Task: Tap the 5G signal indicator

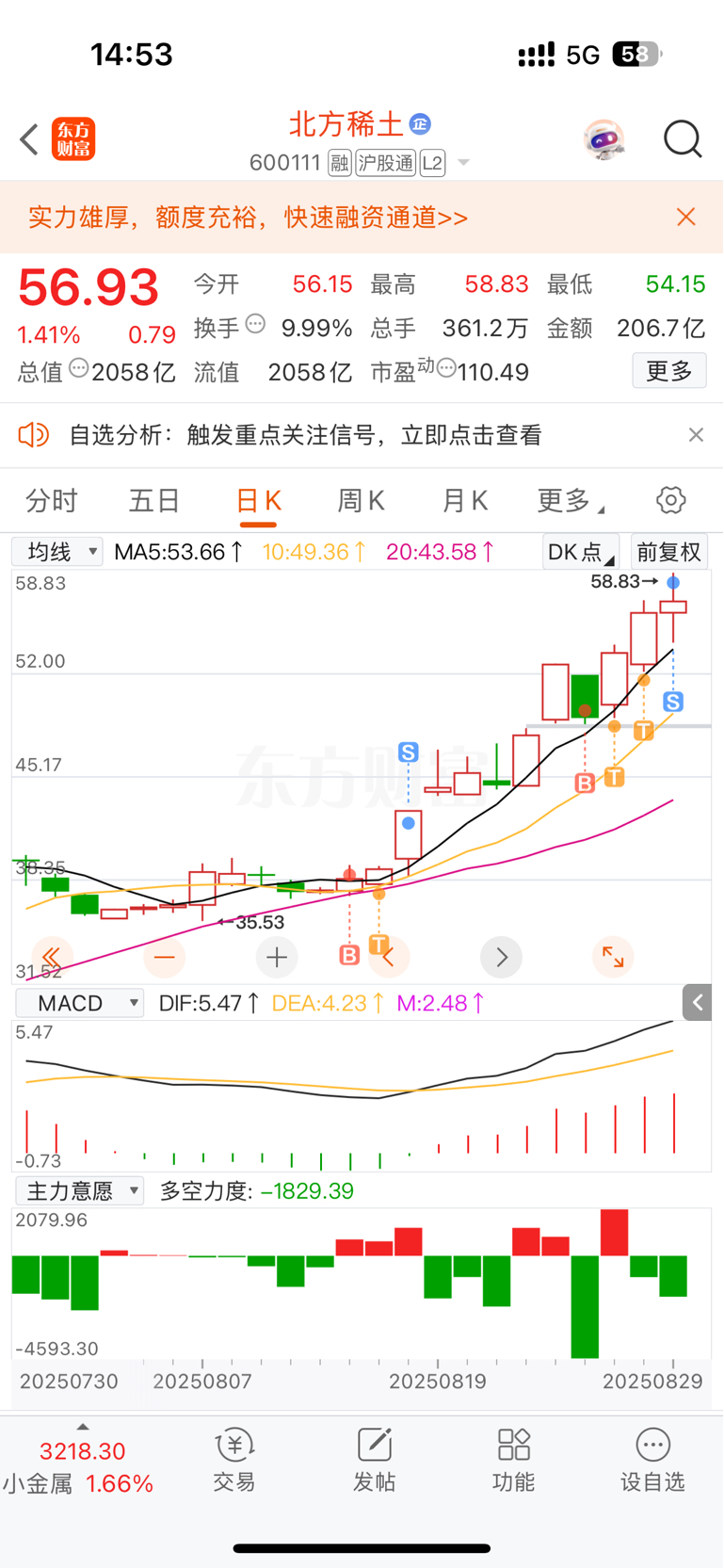Action: [583, 56]
